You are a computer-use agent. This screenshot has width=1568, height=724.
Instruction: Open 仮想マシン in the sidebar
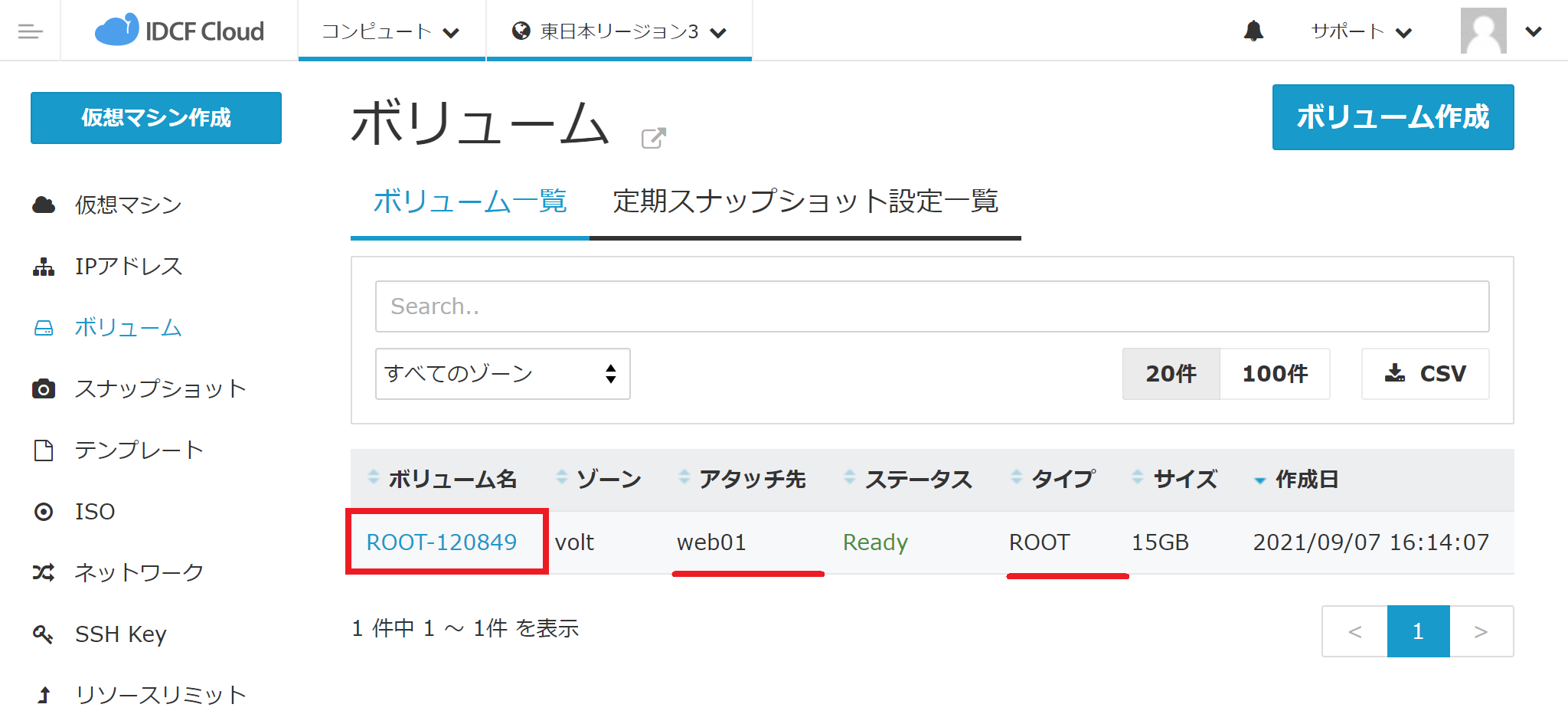point(128,205)
